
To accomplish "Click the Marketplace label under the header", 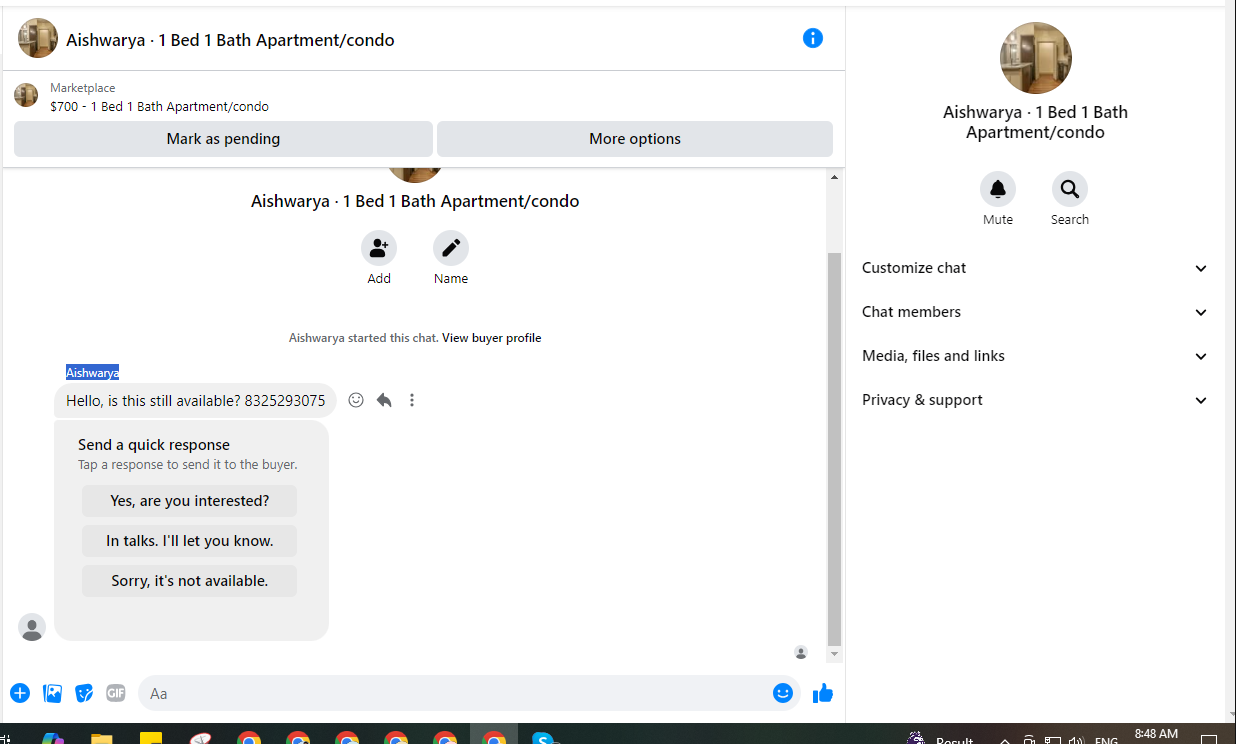I will pos(83,88).
